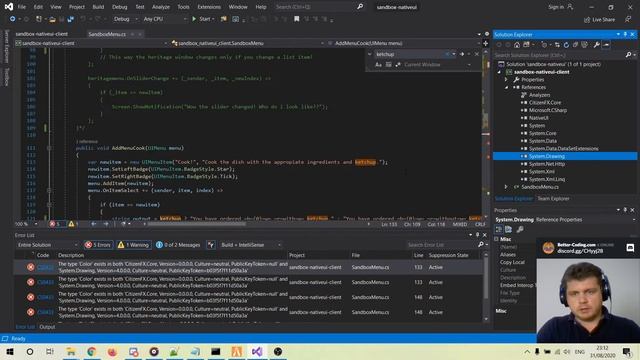Click the first error code link, line 133
Image resolution: width=640 pixels, height=360 pixels.
point(45,267)
